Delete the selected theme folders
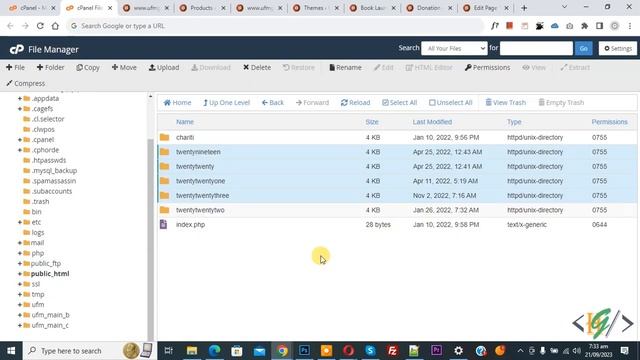 pyautogui.click(x=257, y=67)
